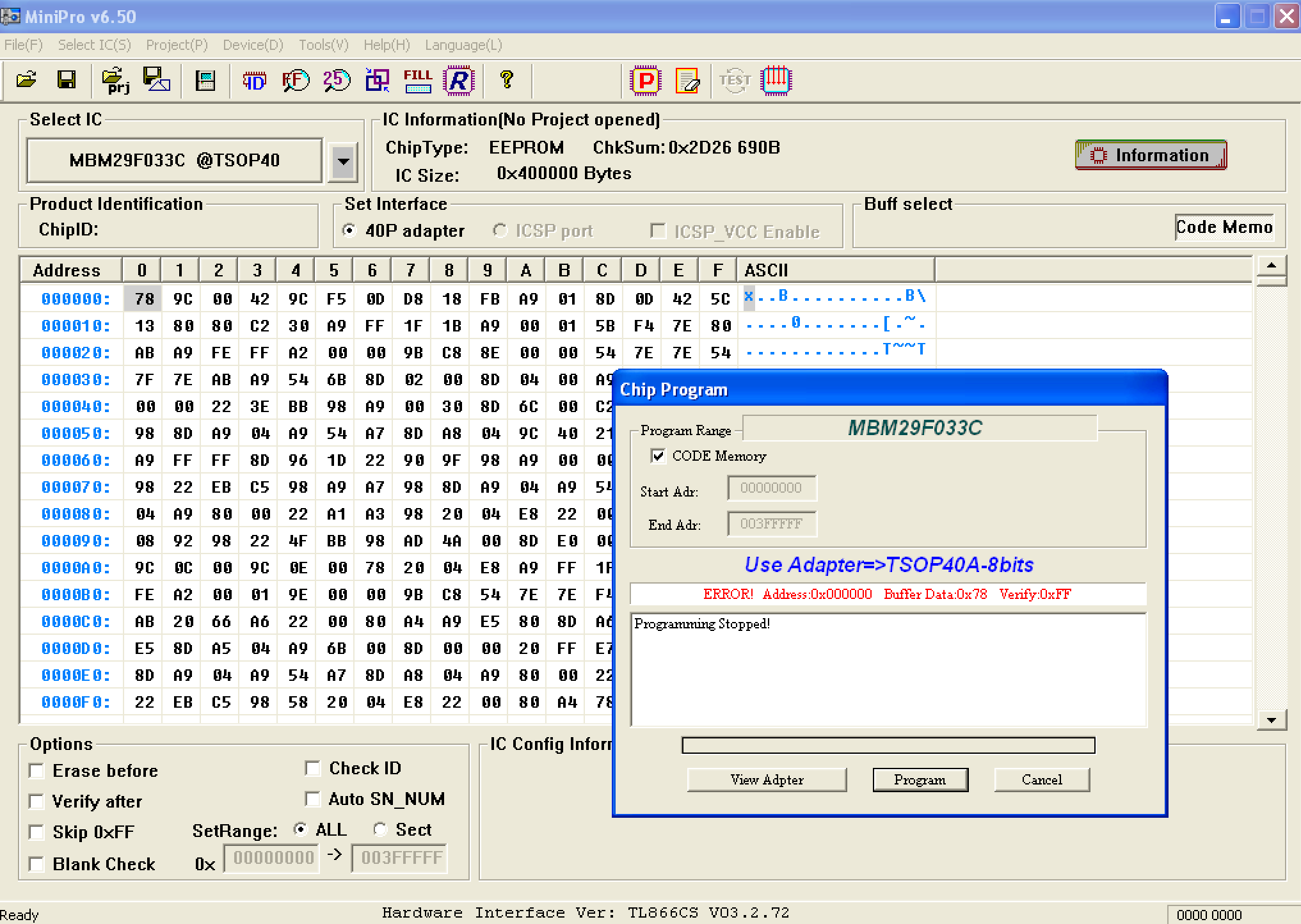Select hex byte 78 at address 000000

pos(144,299)
